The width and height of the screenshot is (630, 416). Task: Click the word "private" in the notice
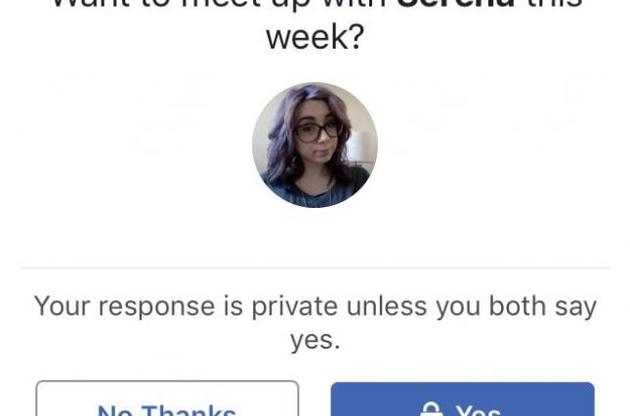click(x=295, y=307)
